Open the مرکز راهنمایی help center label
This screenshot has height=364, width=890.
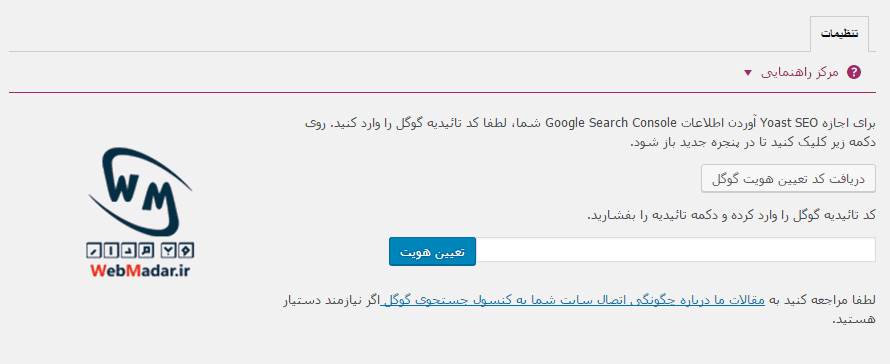coord(799,73)
